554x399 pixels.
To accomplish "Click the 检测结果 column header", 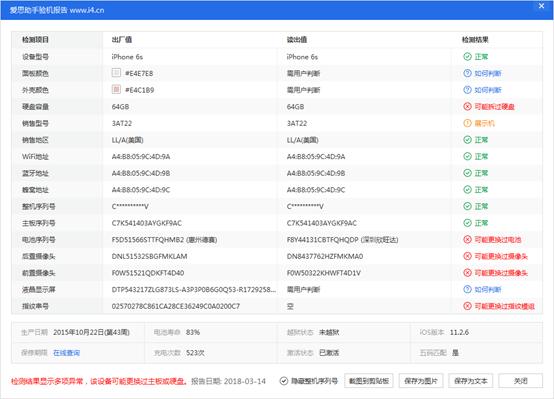I will point(475,40).
